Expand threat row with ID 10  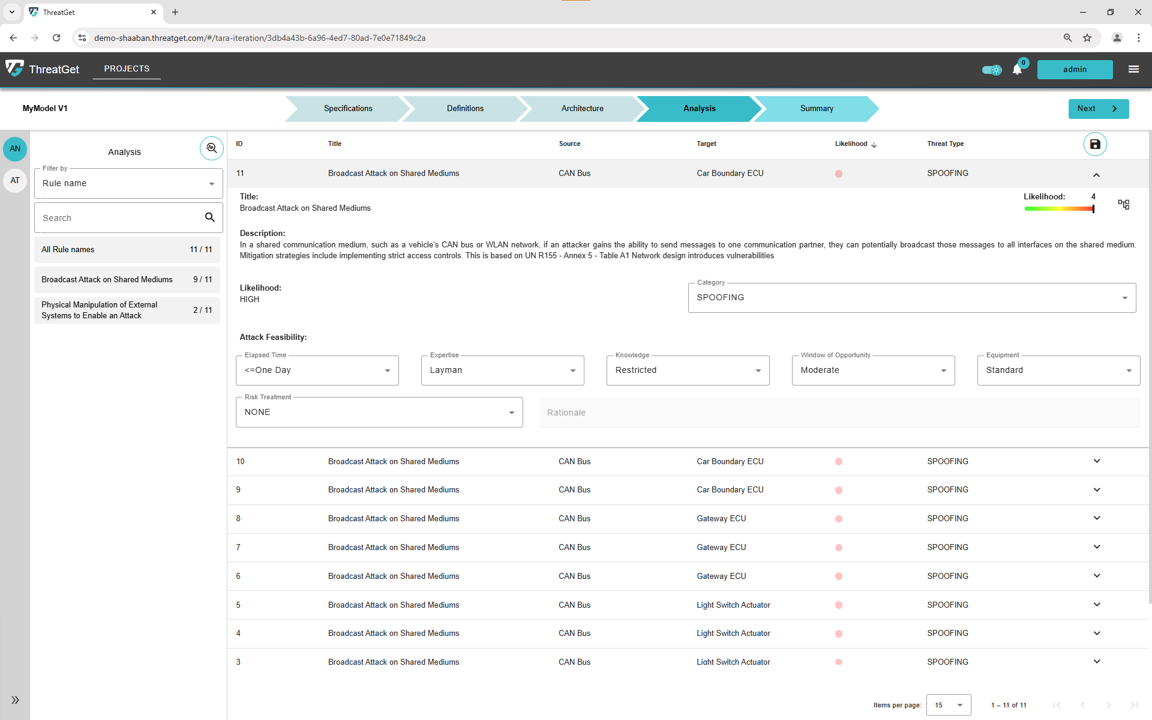point(1096,461)
